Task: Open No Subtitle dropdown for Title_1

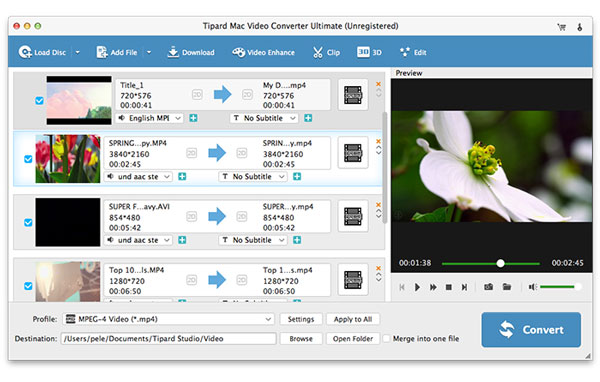Action: [264, 118]
